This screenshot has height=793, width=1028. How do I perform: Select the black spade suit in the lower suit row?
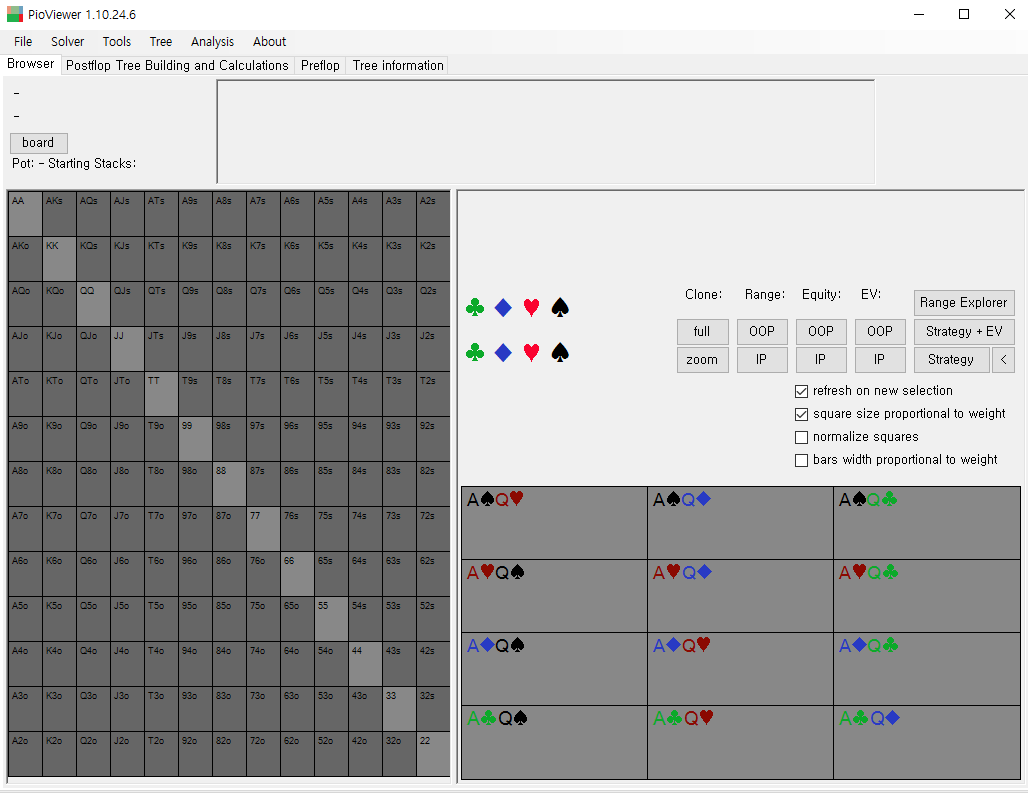pos(560,353)
